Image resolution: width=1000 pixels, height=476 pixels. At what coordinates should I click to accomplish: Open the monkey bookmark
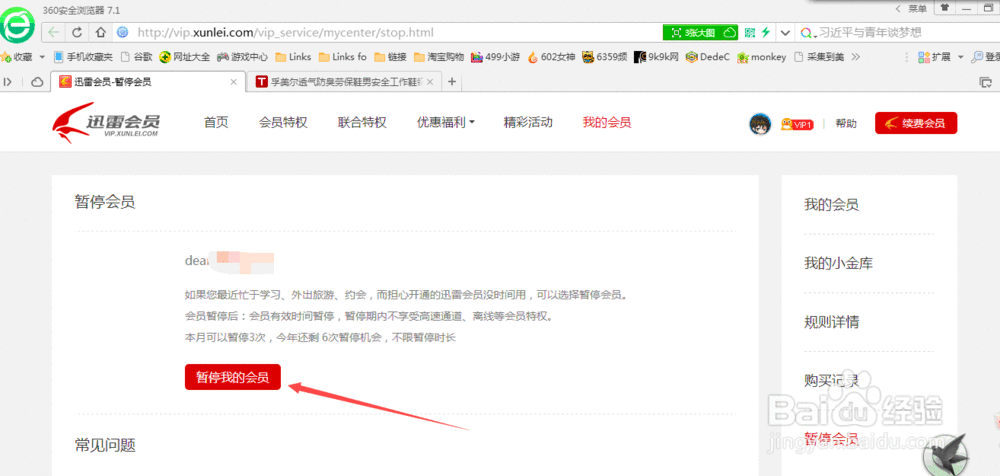(x=761, y=57)
